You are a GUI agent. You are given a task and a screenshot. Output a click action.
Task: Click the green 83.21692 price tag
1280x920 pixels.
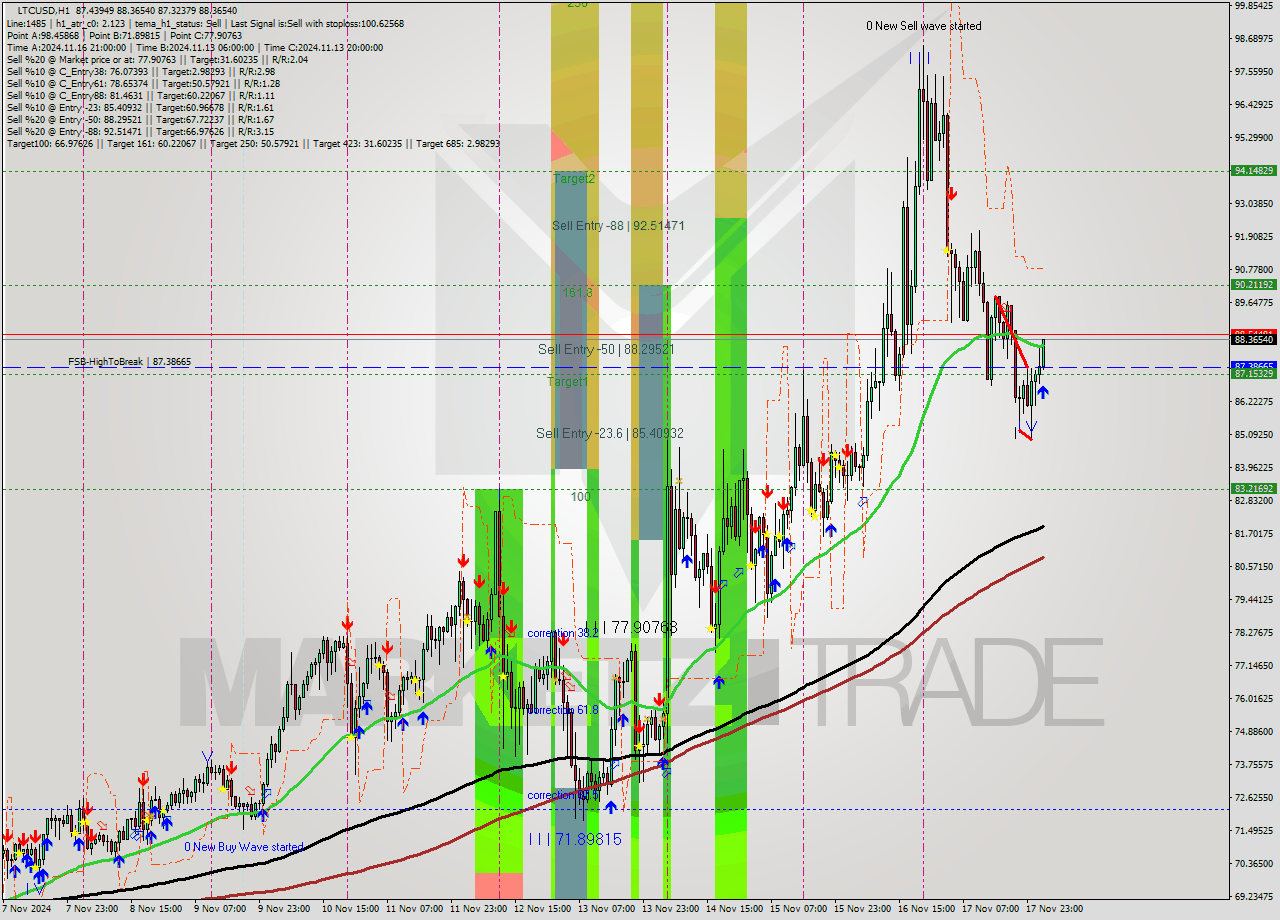[x=1254, y=489]
